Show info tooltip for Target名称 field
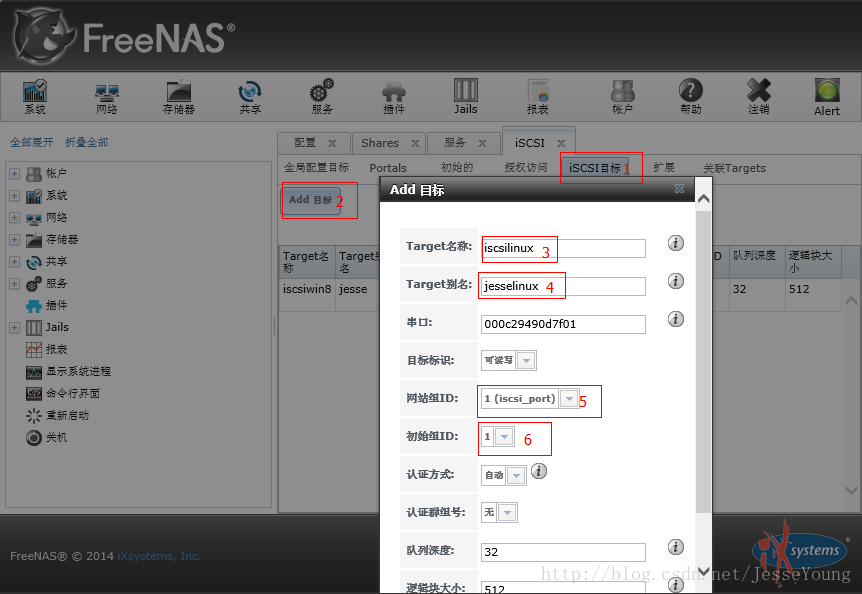 (676, 243)
